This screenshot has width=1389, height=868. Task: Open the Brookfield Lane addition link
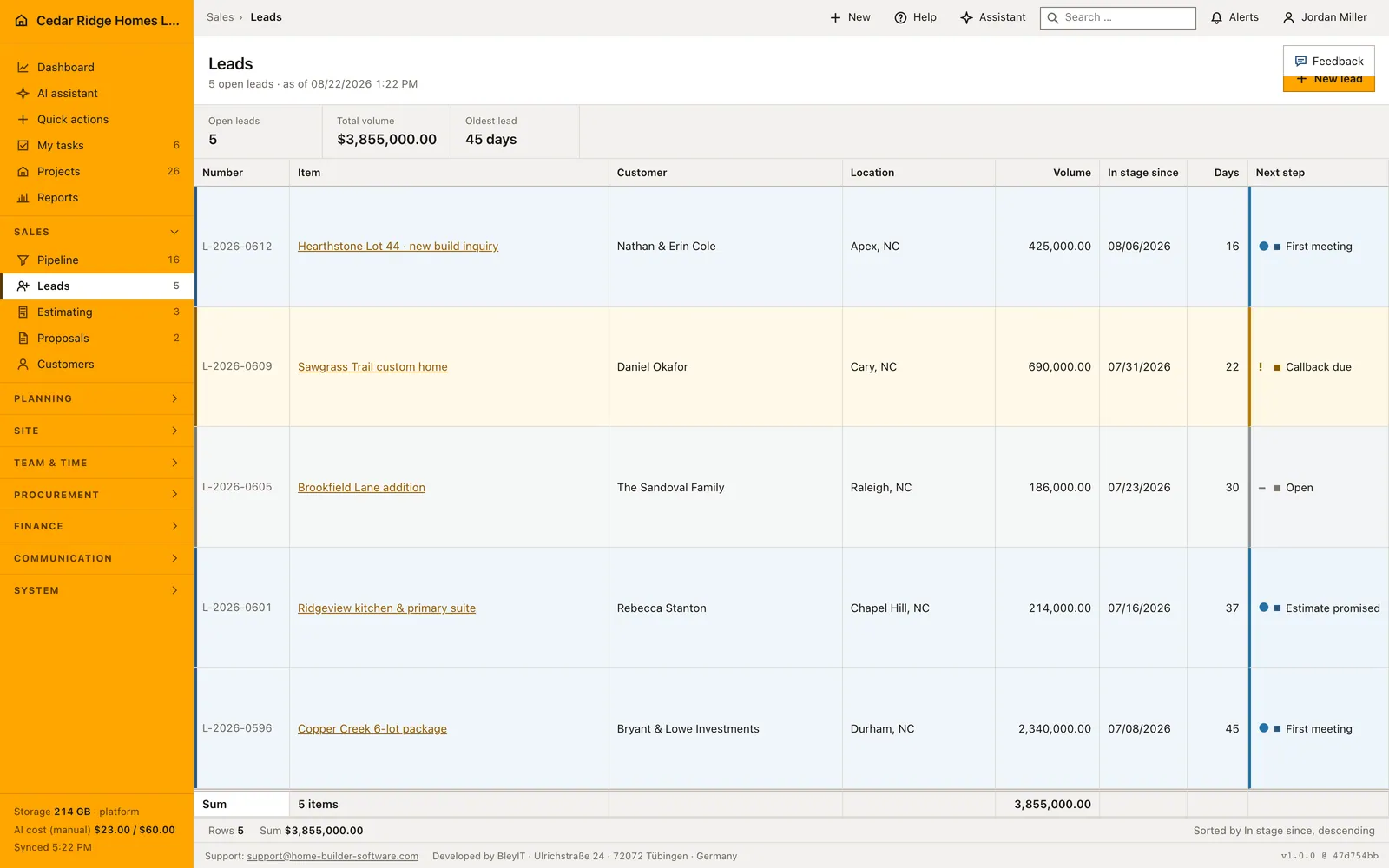[361, 488]
